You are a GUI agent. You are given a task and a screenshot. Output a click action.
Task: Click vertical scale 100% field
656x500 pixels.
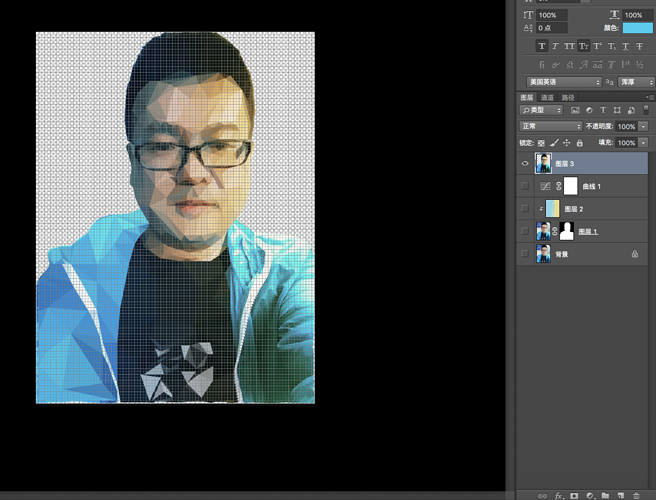point(551,15)
